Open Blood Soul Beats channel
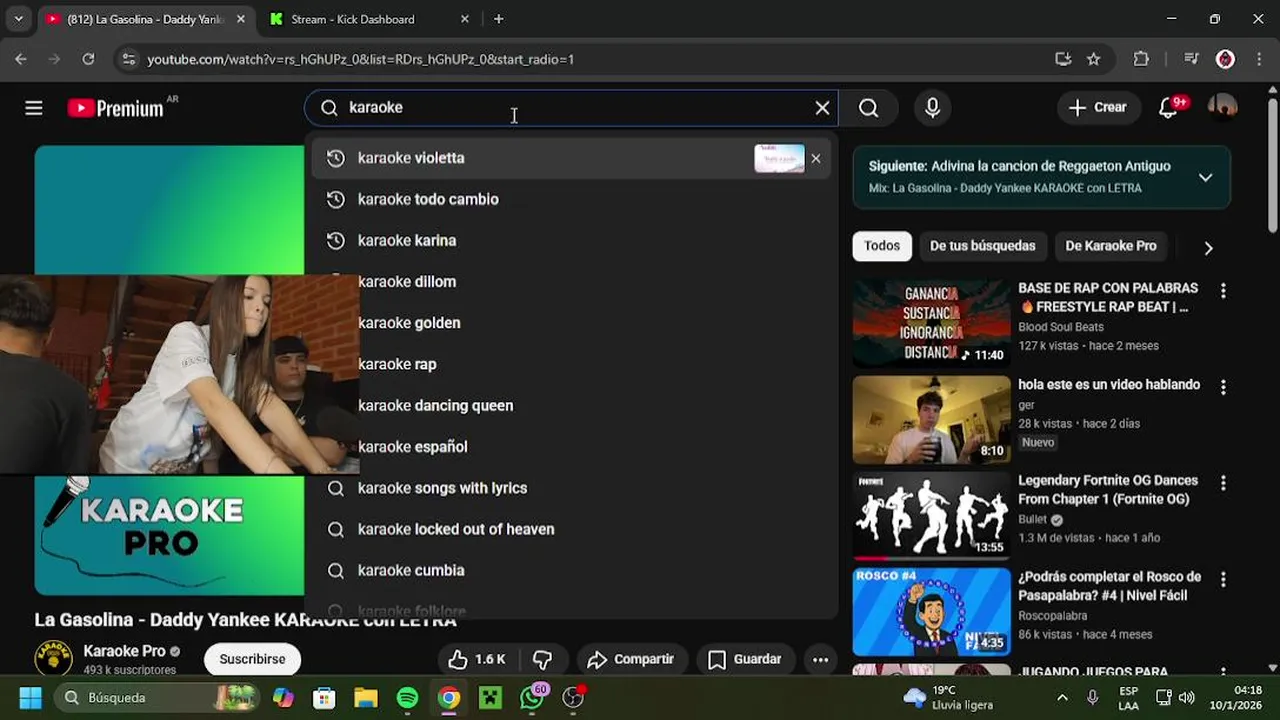The height and width of the screenshot is (720, 1280). click(x=1061, y=327)
